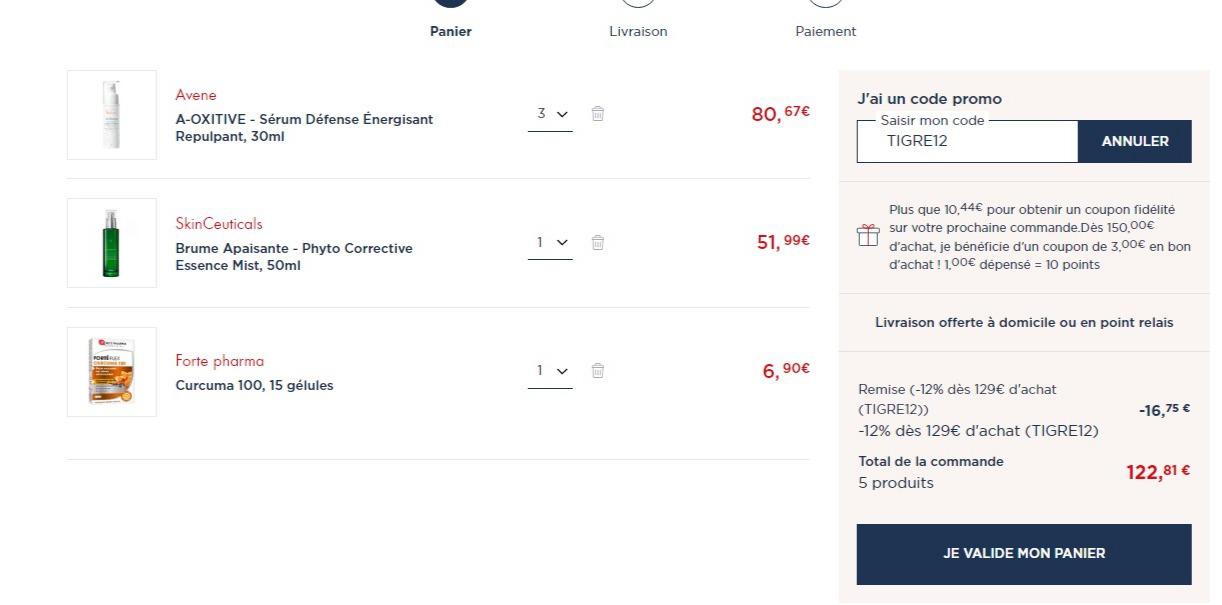1222x605 pixels.
Task: Select the Paiement step
Action: [825, 31]
